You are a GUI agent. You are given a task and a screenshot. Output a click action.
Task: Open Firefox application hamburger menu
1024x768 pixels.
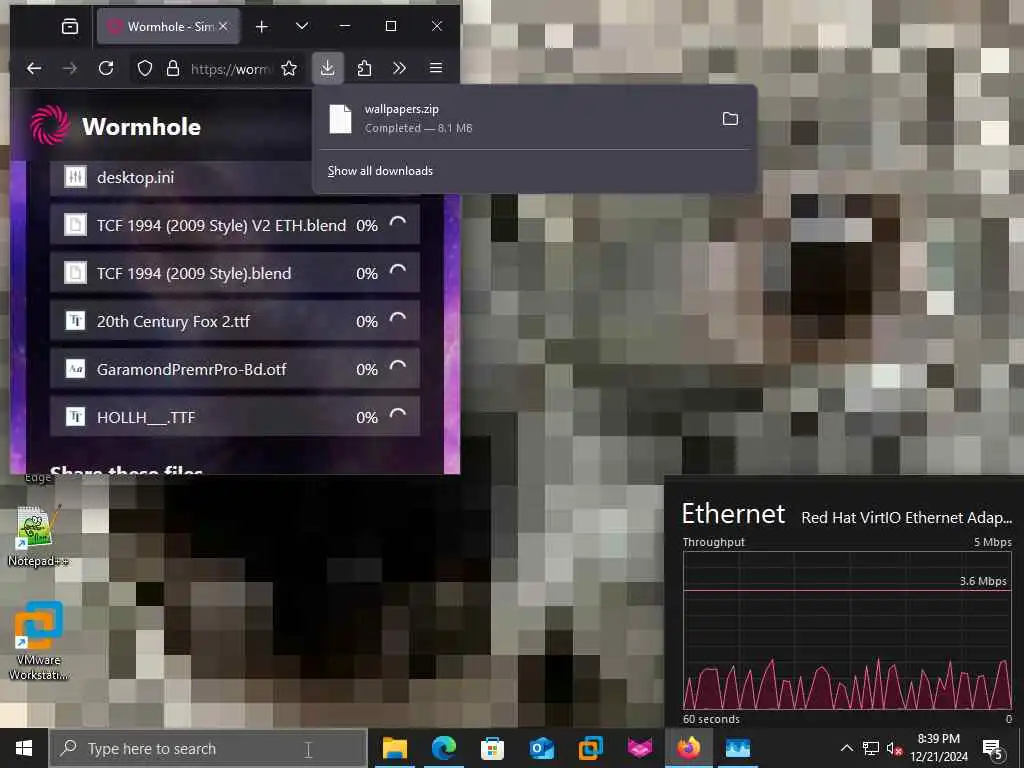click(x=436, y=68)
